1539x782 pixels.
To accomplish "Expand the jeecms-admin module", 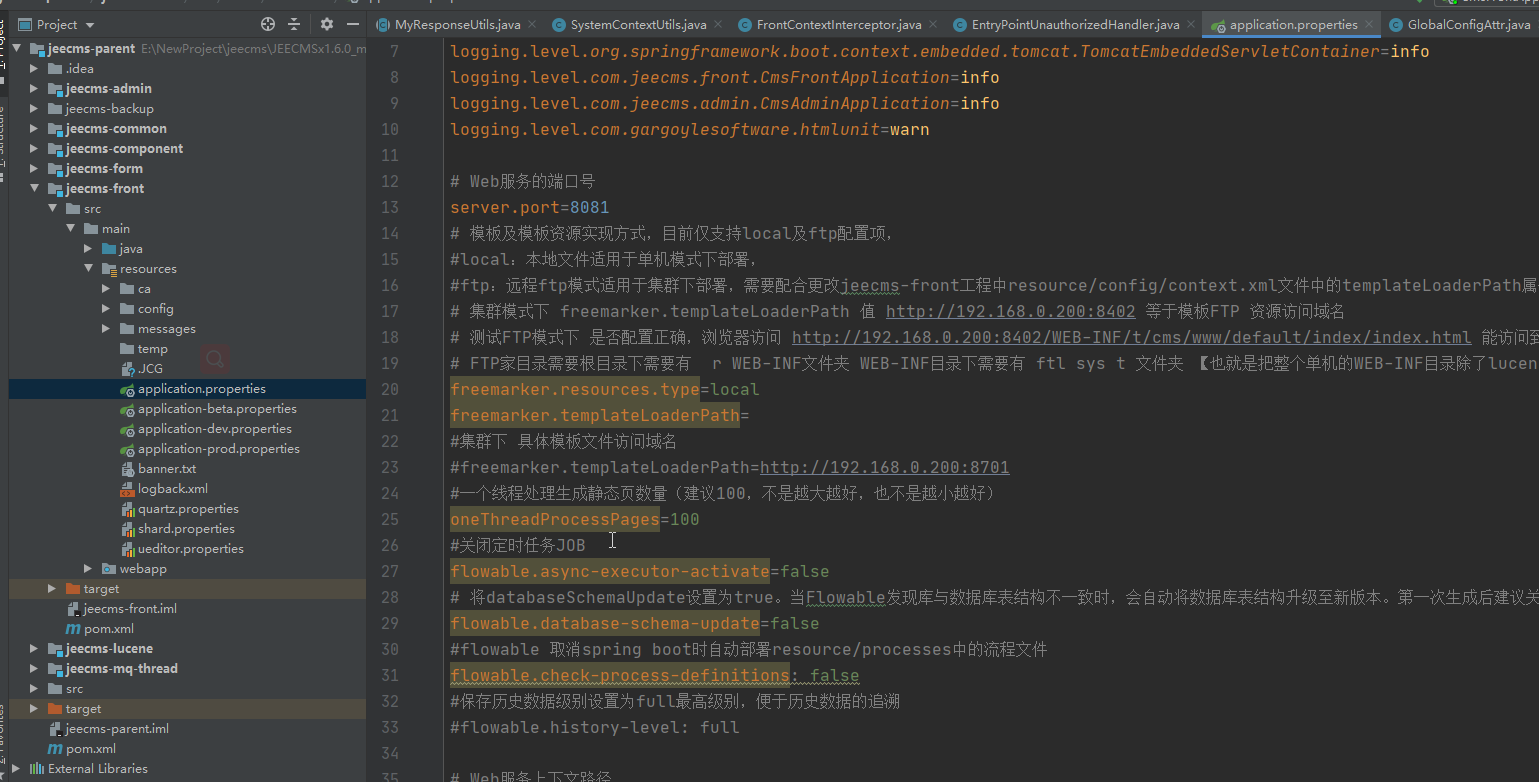I will pyautogui.click(x=34, y=89).
